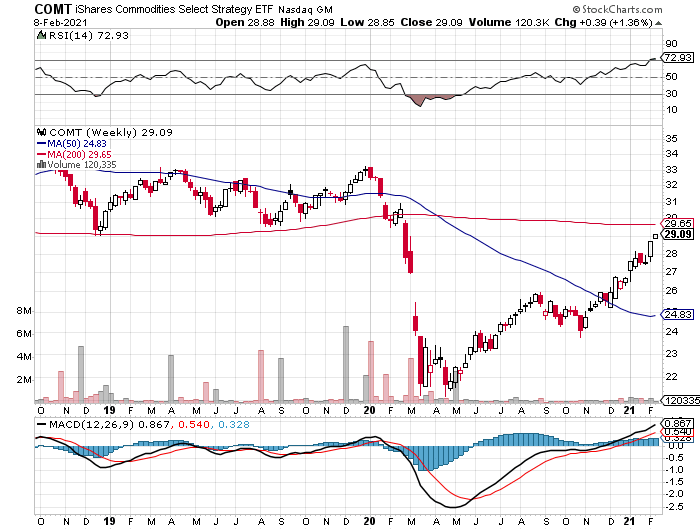Click the 120335 volume tag
The width and height of the screenshot is (700, 530).
coord(681,401)
